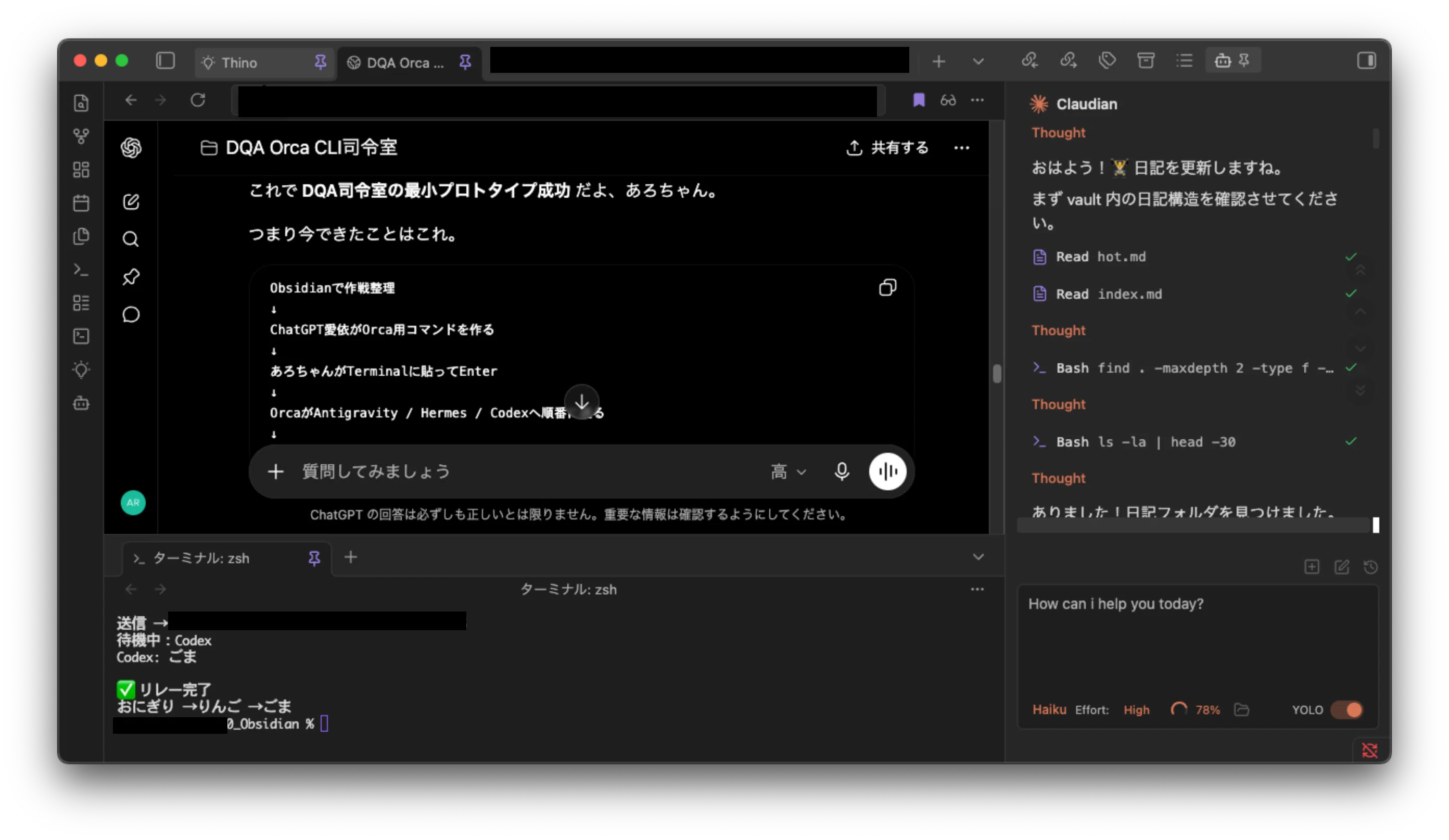Click the 78% context usage indicator
Screen dimensions: 1449x840
coord(1196,709)
